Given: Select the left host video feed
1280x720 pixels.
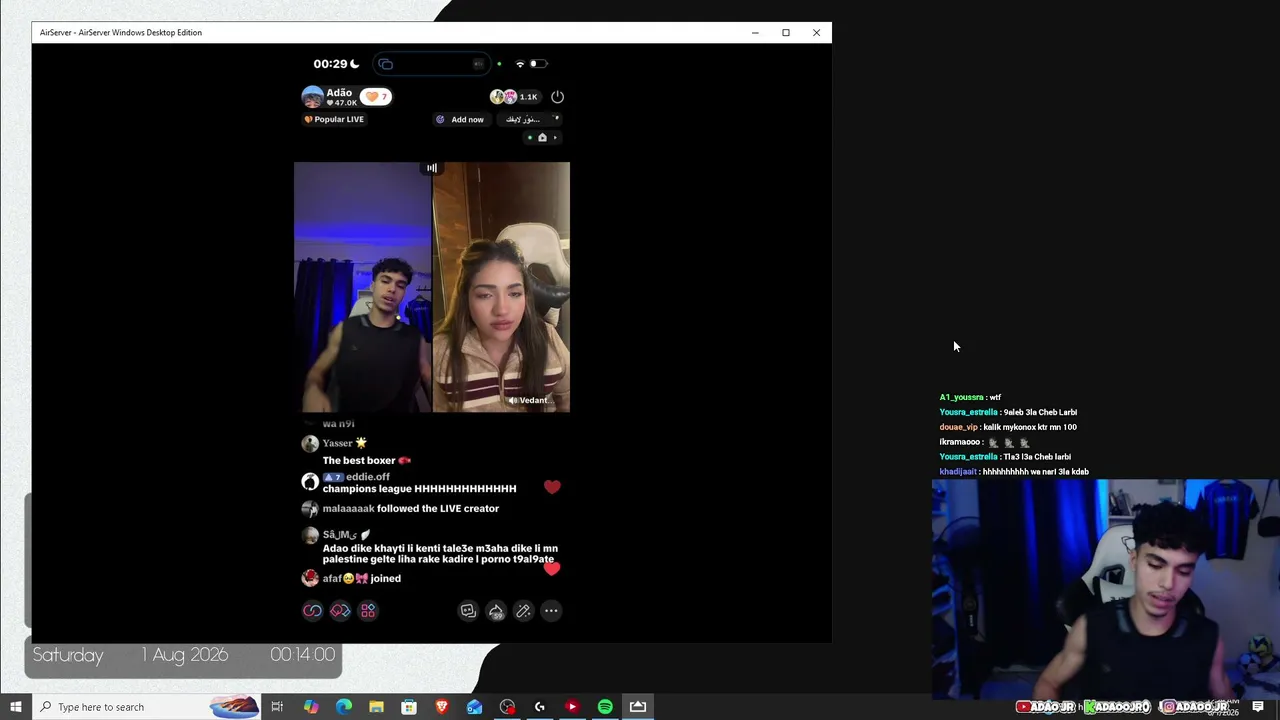Looking at the screenshot, I should tap(363, 287).
